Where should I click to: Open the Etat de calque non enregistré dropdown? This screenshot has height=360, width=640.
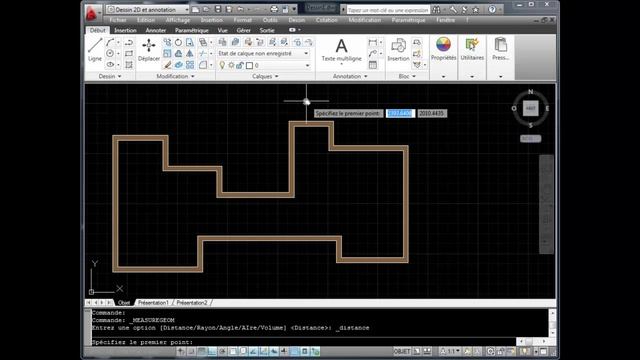tap(263, 53)
